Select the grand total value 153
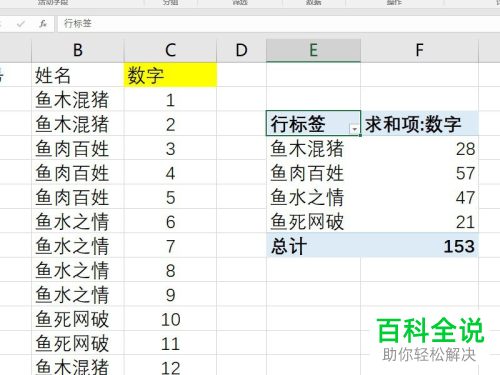The height and width of the screenshot is (375, 500). tap(419, 245)
